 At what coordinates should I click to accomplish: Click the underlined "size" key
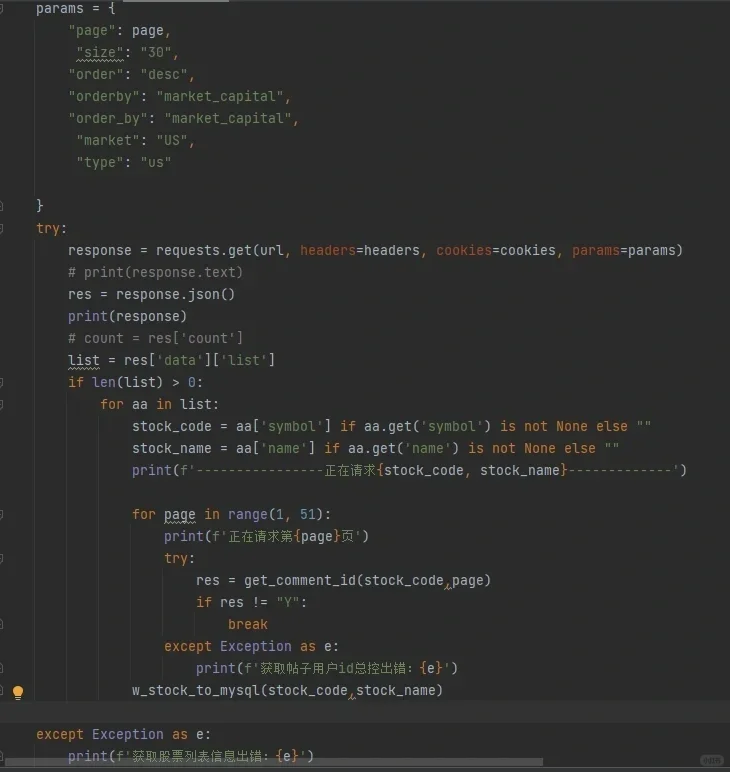[x=99, y=53]
